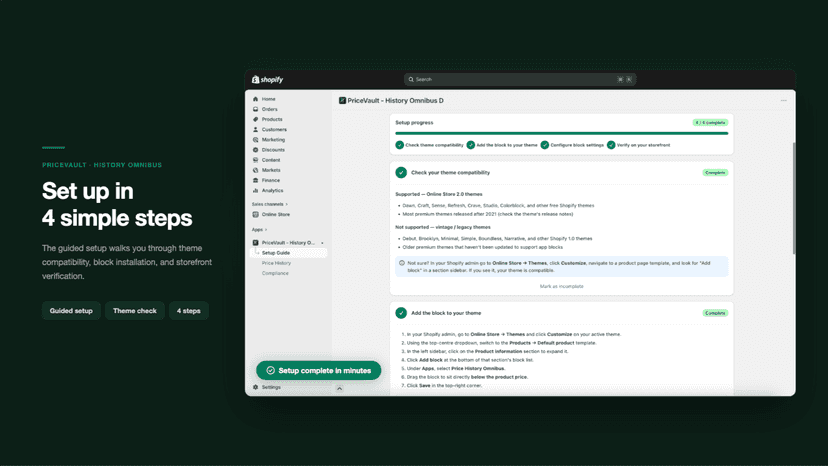Screen dimensions: 828x466
Task: Click the 'Guided setup' pill
Action: pos(71,311)
